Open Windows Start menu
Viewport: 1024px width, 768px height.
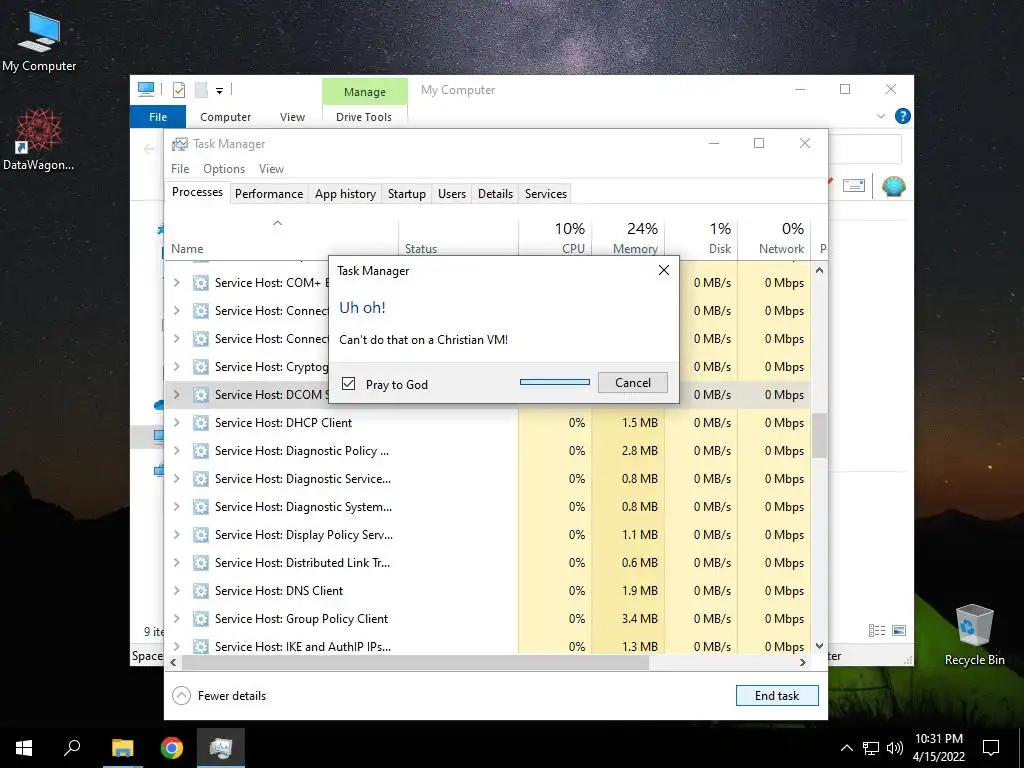point(24,748)
